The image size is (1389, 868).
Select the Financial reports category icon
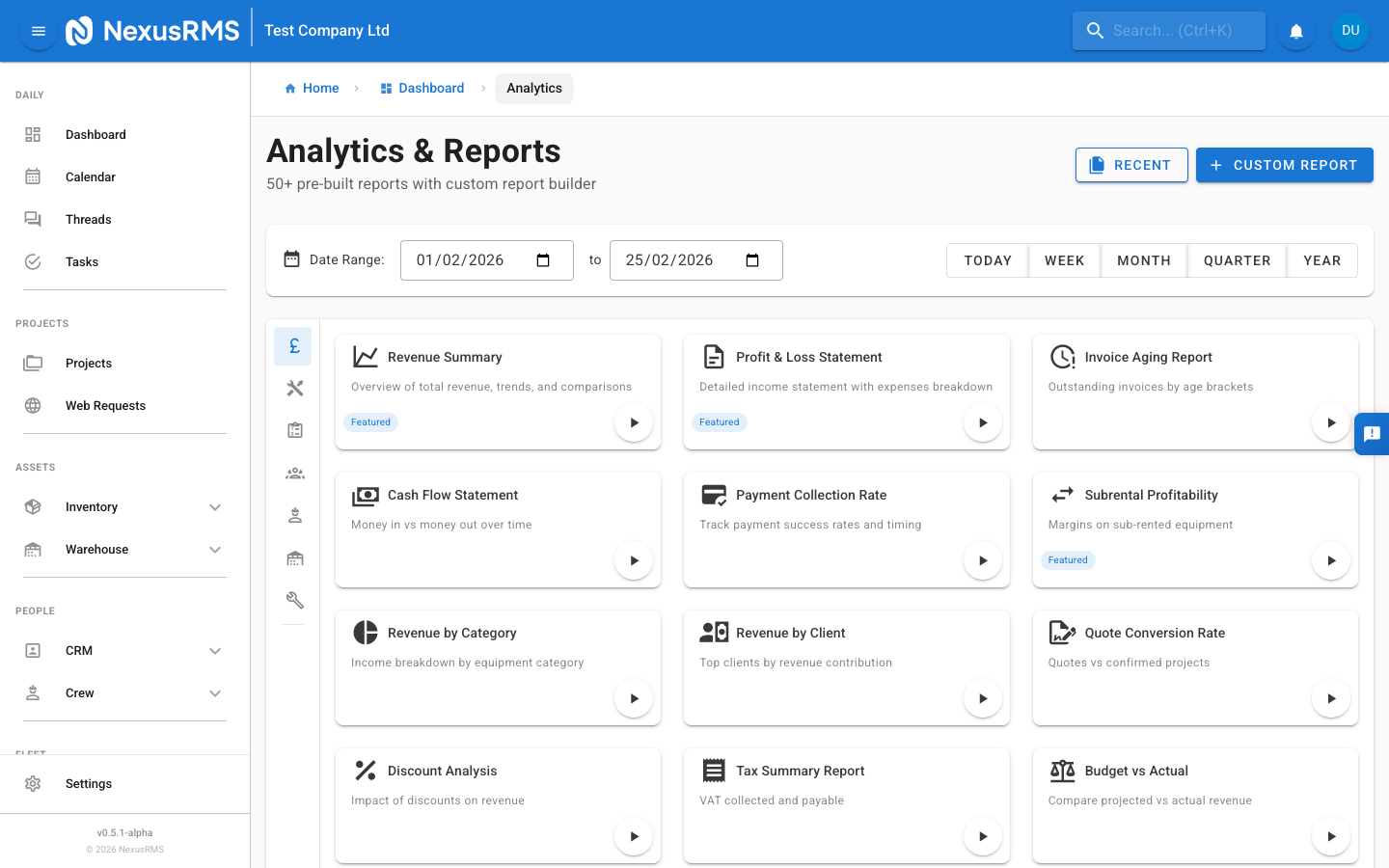[293, 345]
